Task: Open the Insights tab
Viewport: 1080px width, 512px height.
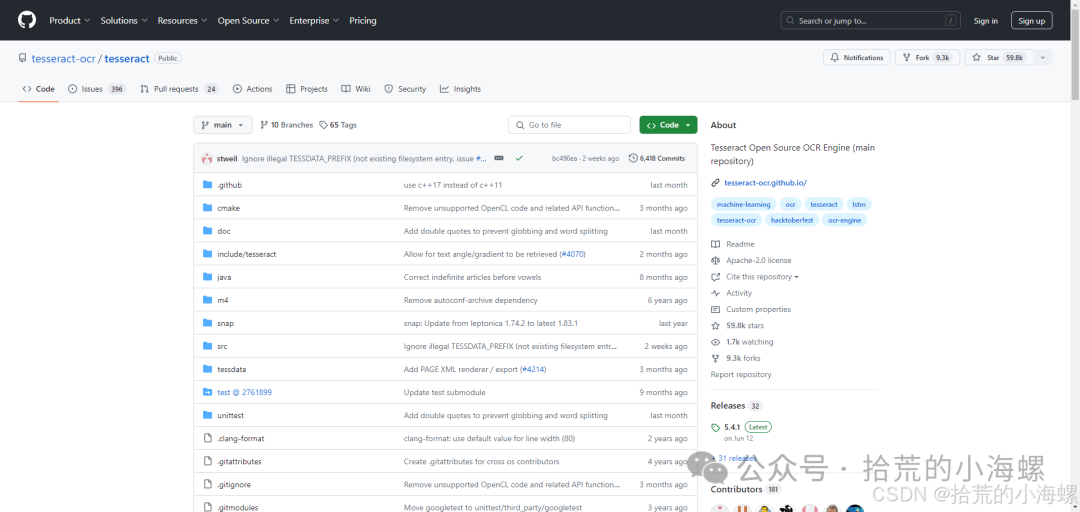Action: point(460,89)
